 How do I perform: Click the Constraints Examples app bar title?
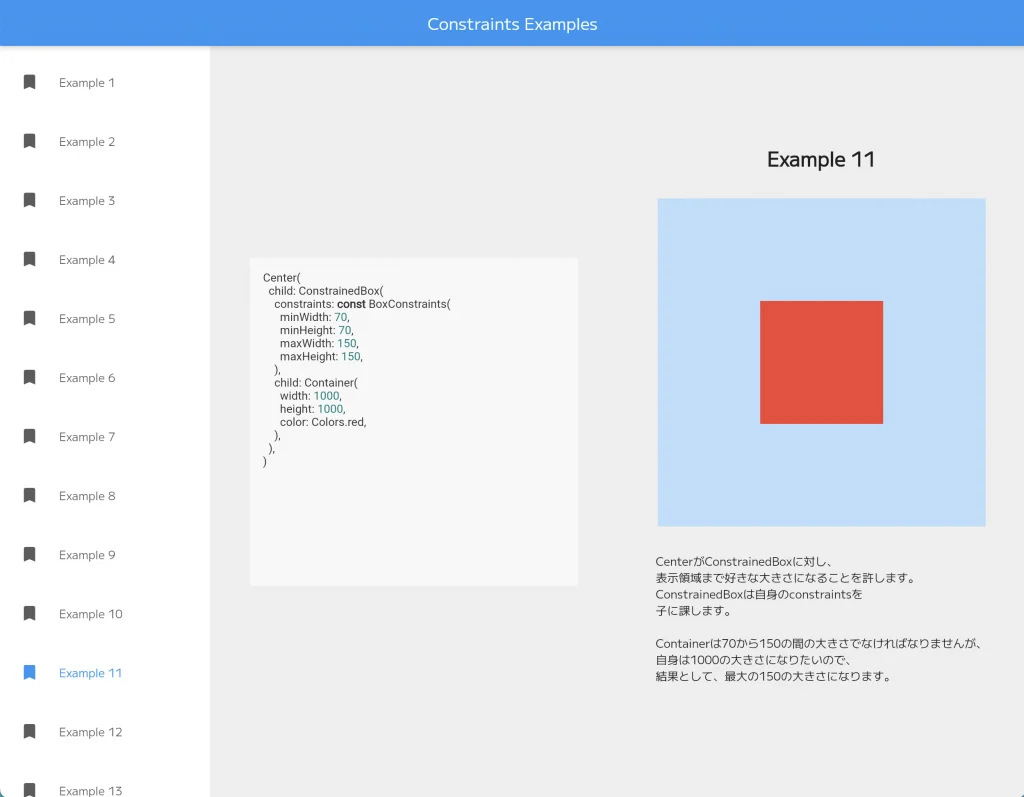(512, 24)
